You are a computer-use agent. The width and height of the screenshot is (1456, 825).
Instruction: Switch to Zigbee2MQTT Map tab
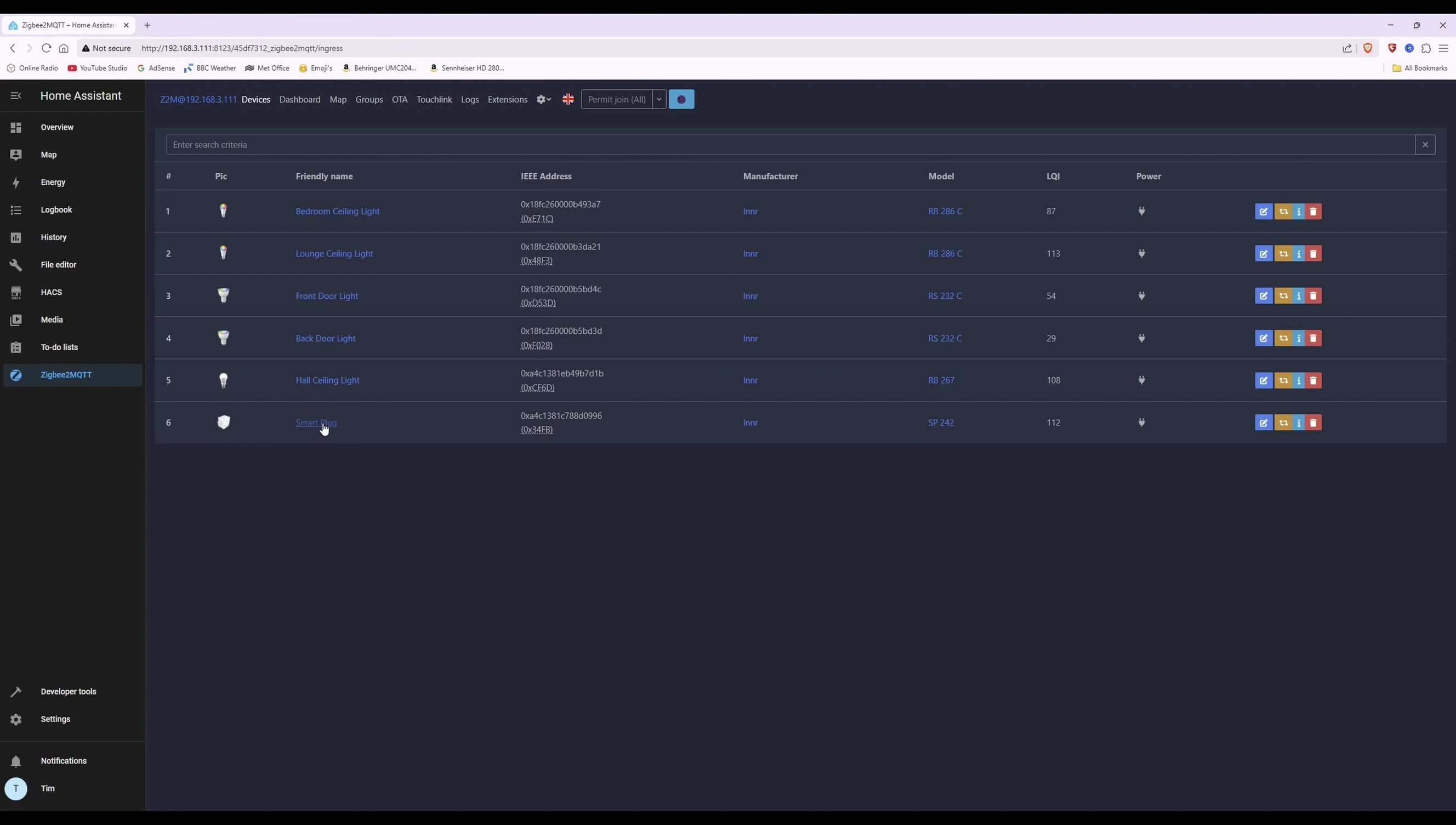[x=338, y=100]
